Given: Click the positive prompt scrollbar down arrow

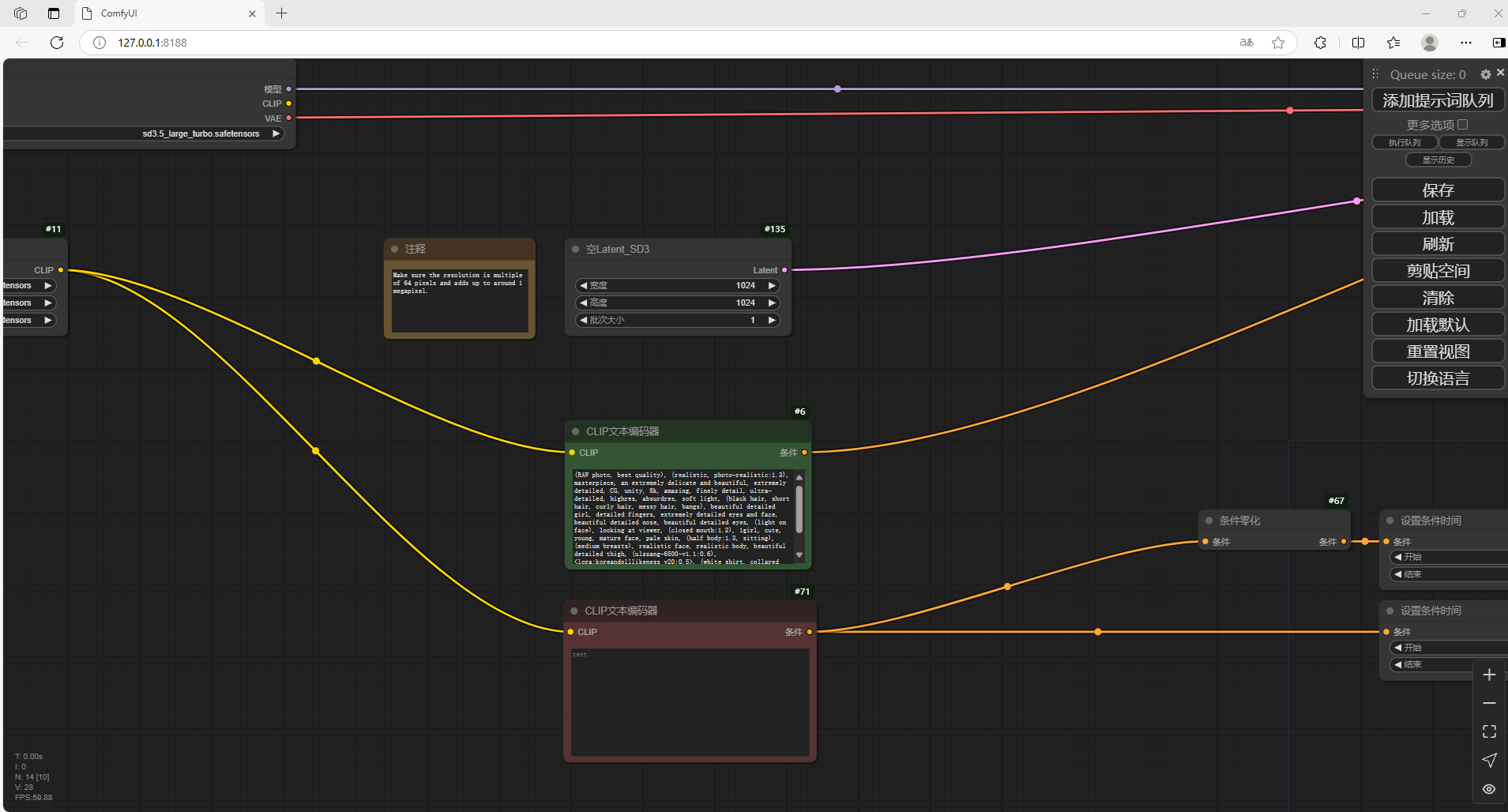Looking at the screenshot, I should [x=799, y=555].
